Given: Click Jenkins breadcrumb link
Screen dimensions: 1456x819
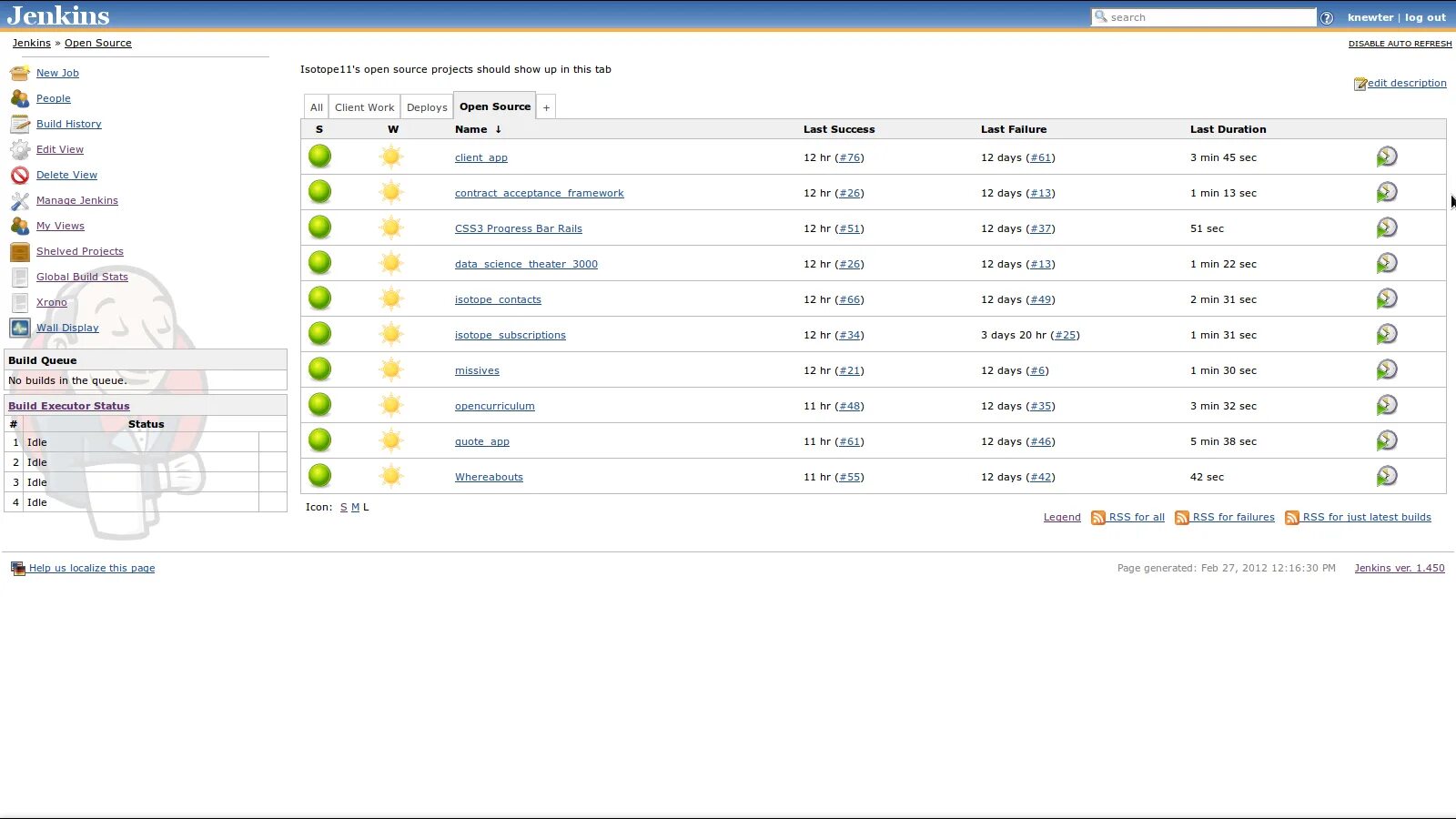Looking at the screenshot, I should pyautogui.click(x=32, y=43).
